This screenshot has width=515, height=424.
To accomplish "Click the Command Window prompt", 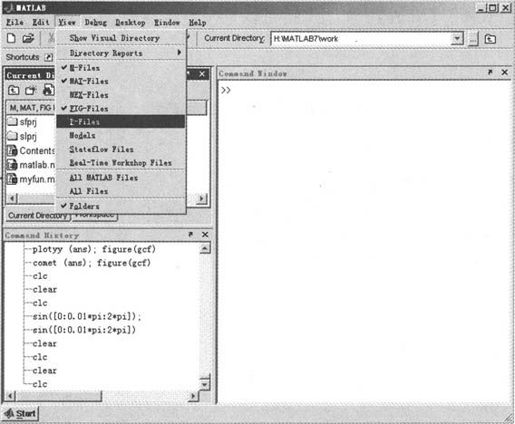I will coord(226,90).
